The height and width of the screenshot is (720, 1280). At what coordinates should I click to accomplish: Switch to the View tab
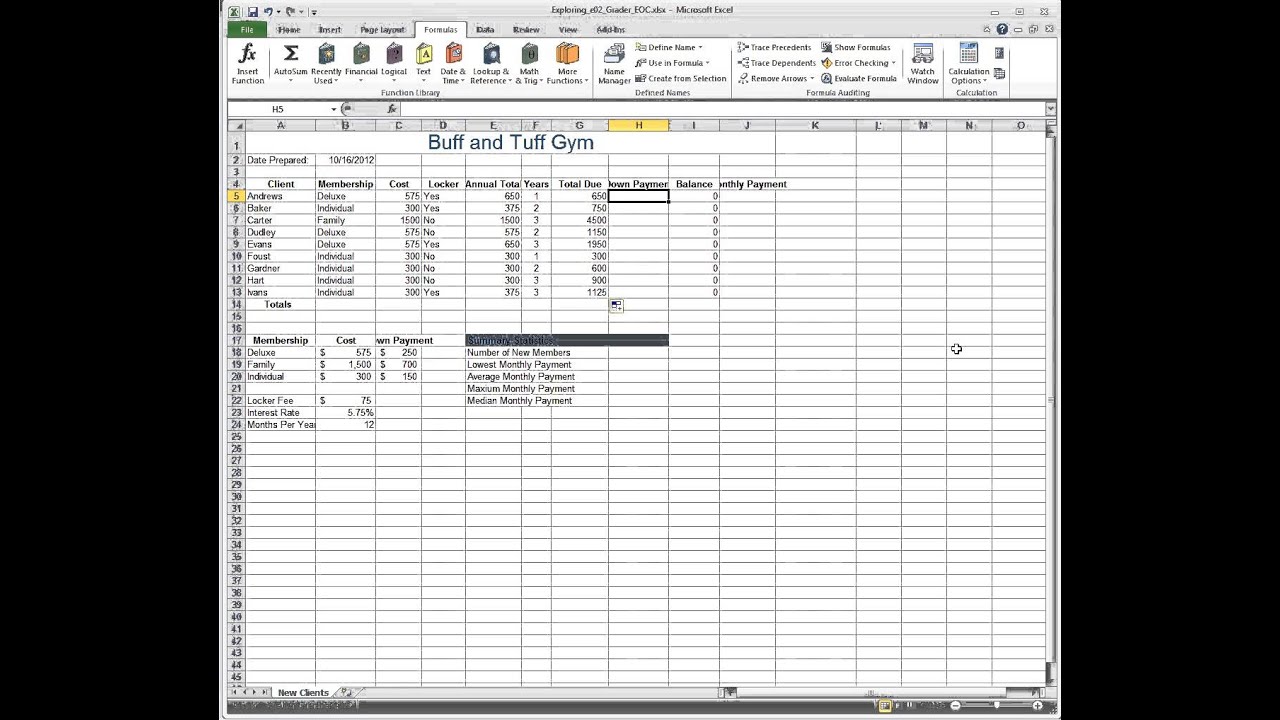click(x=568, y=30)
